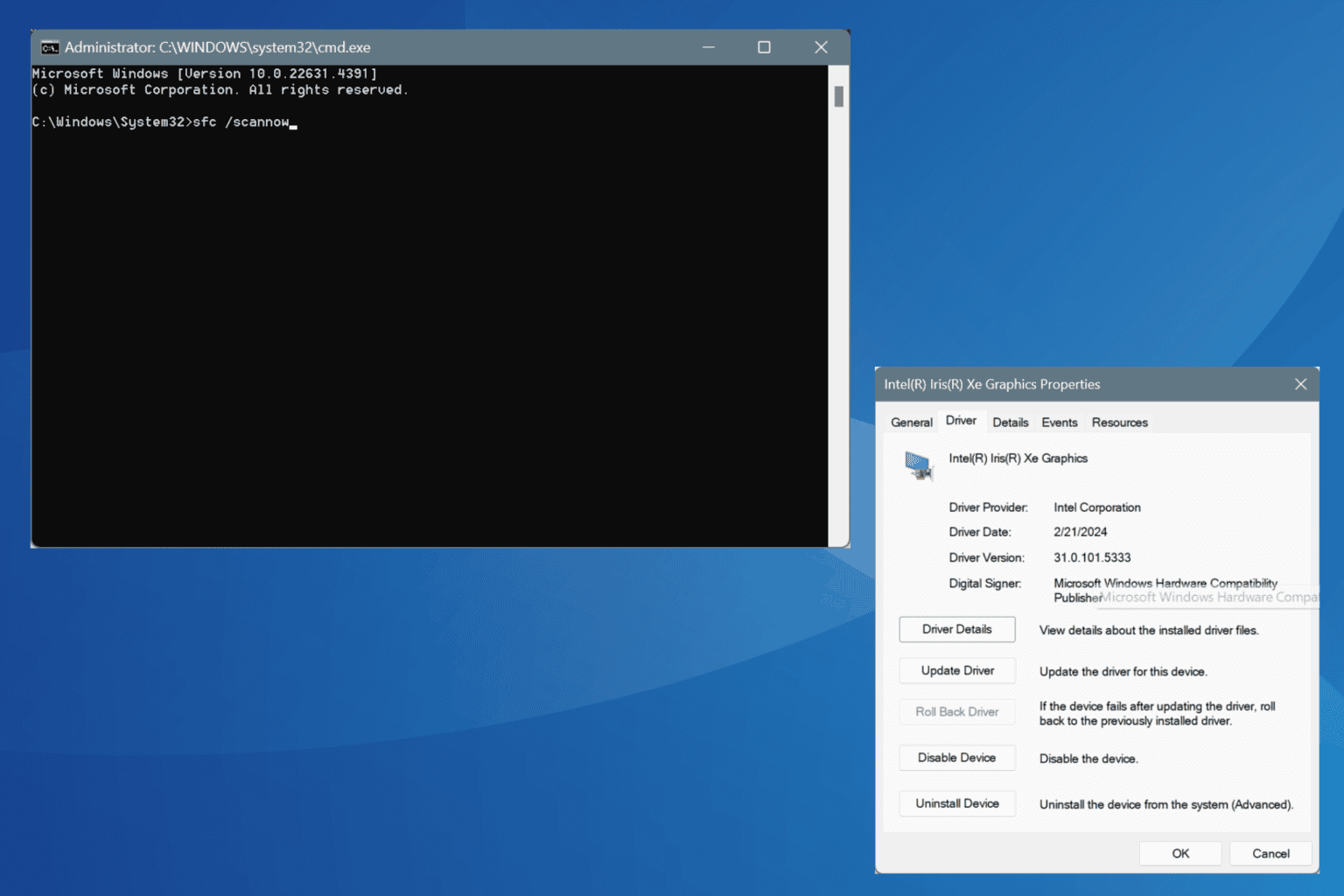Click the Driver Details button

coord(957,629)
